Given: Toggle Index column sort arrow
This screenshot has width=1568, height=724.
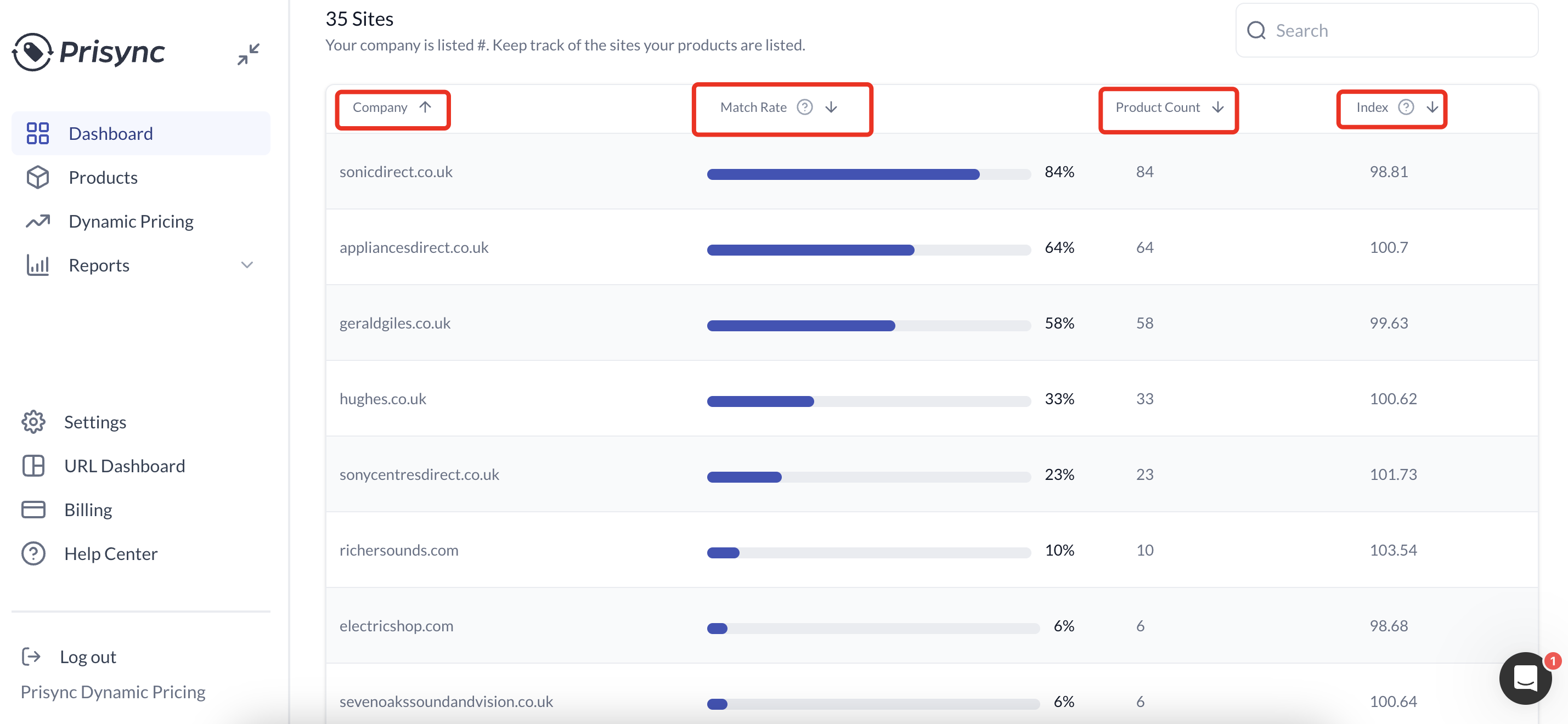Looking at the screenshot, I should pyautogui.click(x=1432, y=107).
